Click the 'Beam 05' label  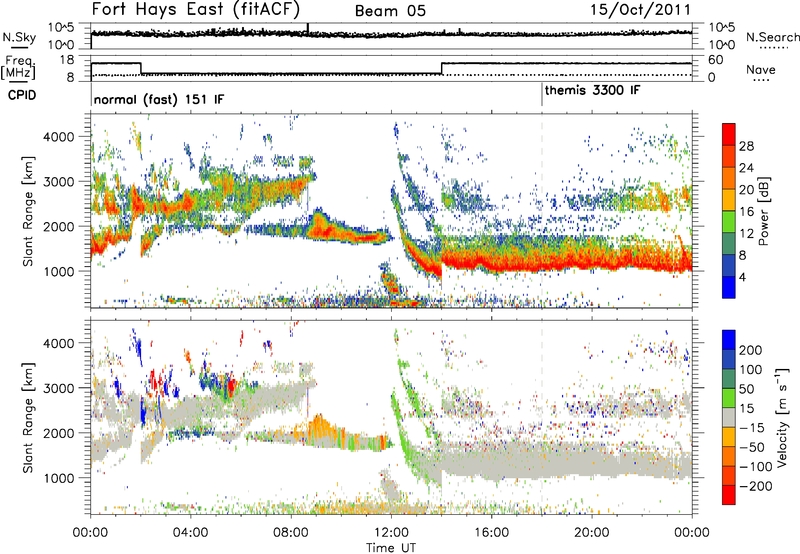[x=390, y=11]
